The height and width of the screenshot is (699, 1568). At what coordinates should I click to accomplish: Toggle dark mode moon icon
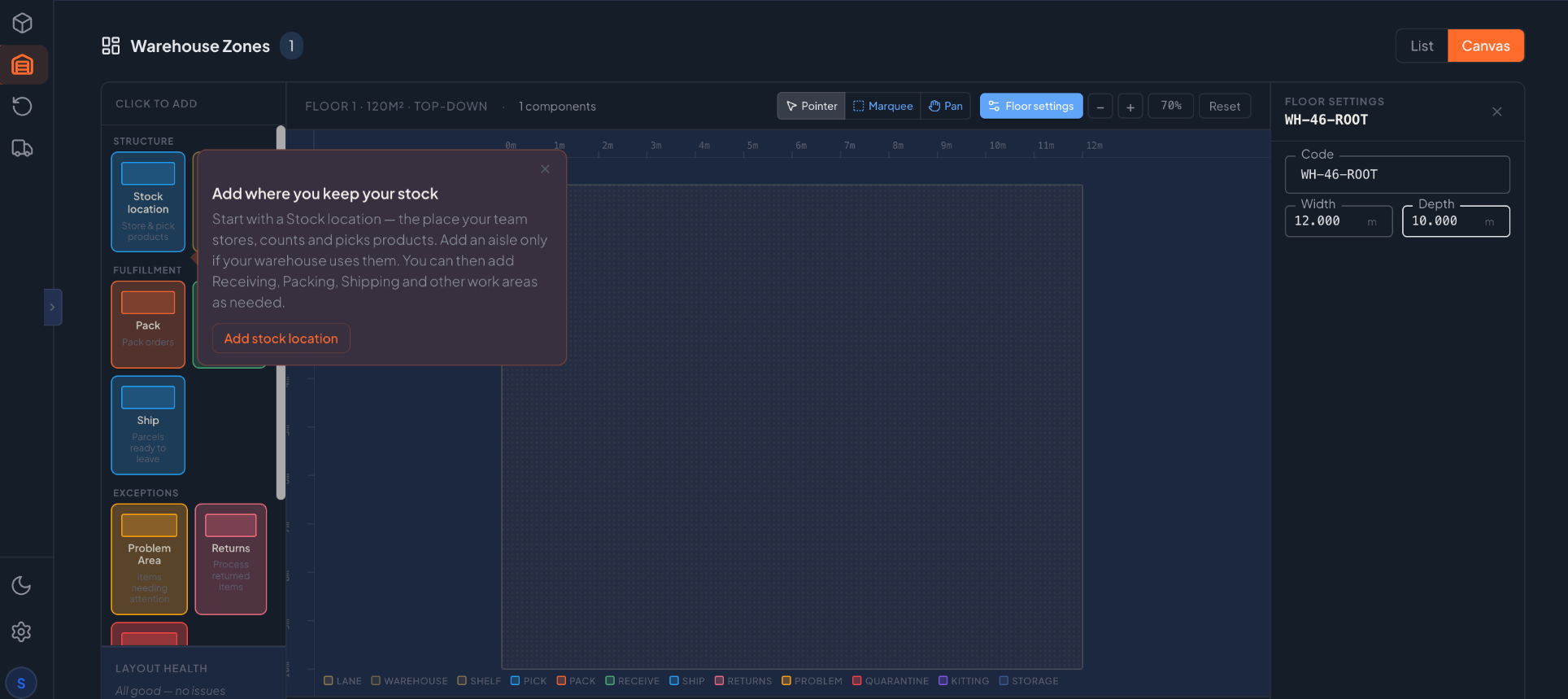coord(21,586)
